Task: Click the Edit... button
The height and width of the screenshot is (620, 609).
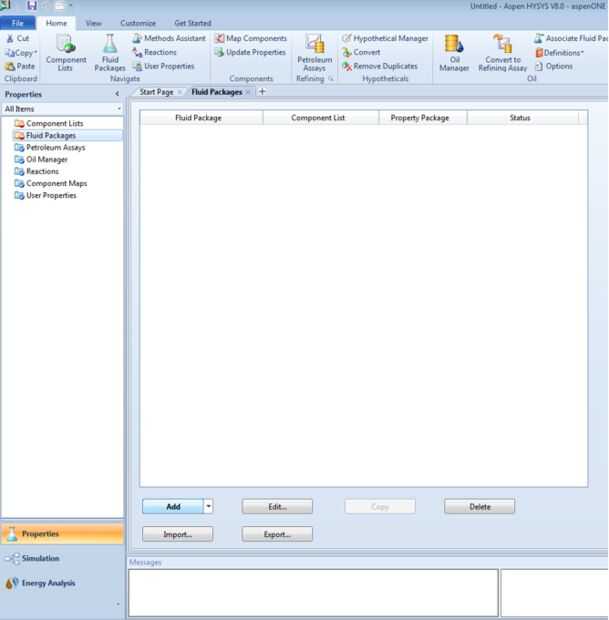Action: coord(277,507)
